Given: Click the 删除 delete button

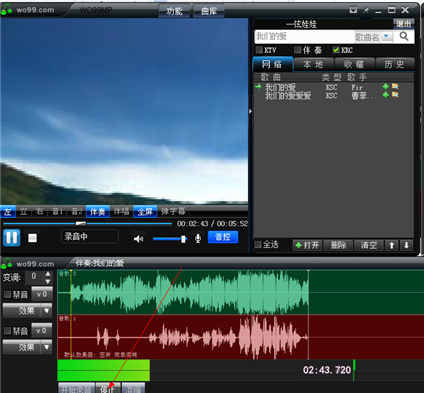Looking at the screenshot, I should (x=338, y=245).
